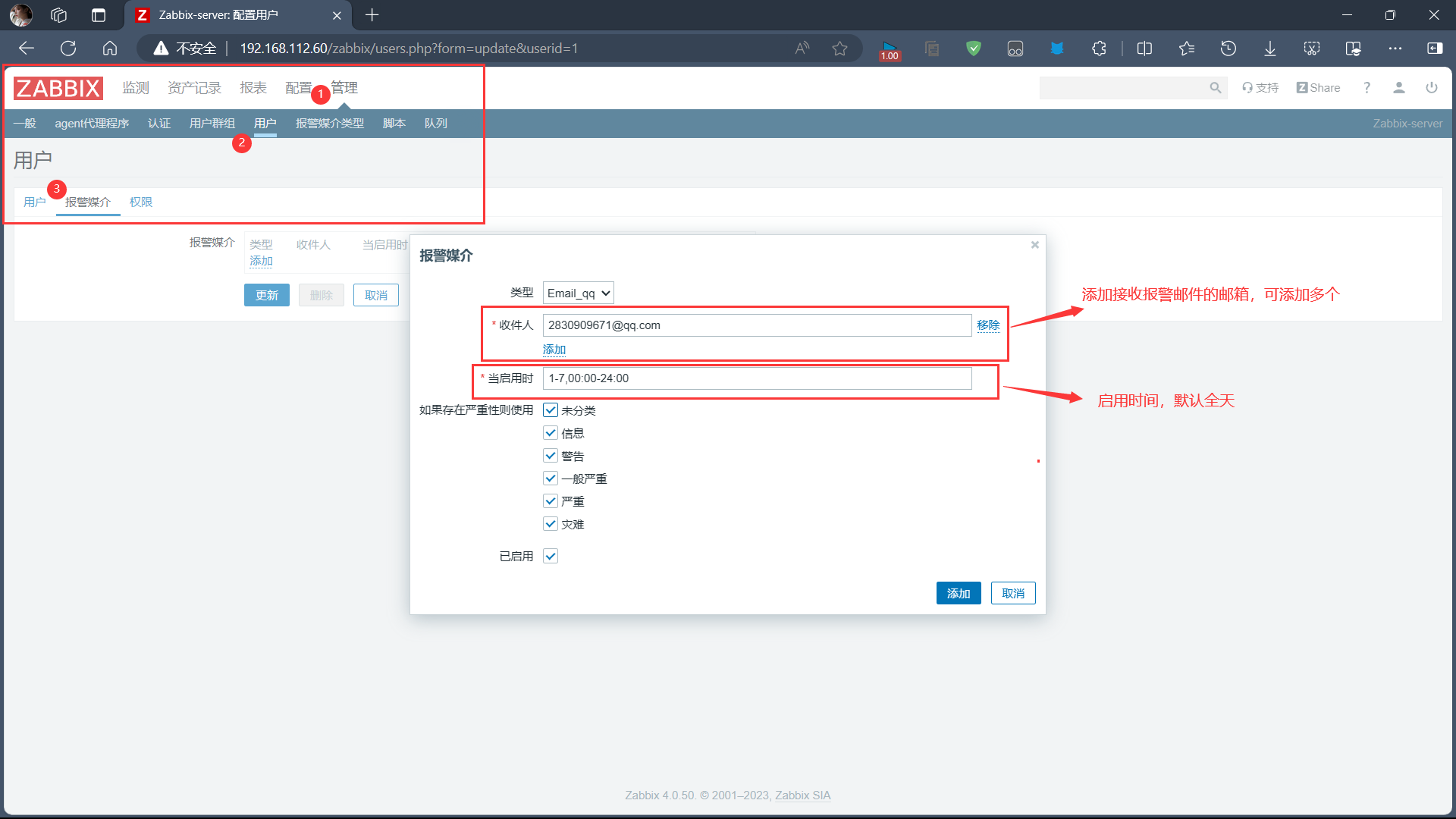Switch to the 报警媒介 form tab
Image resolution: width=1456 pixels, height=819 pixels.
(x=88, y=202)
